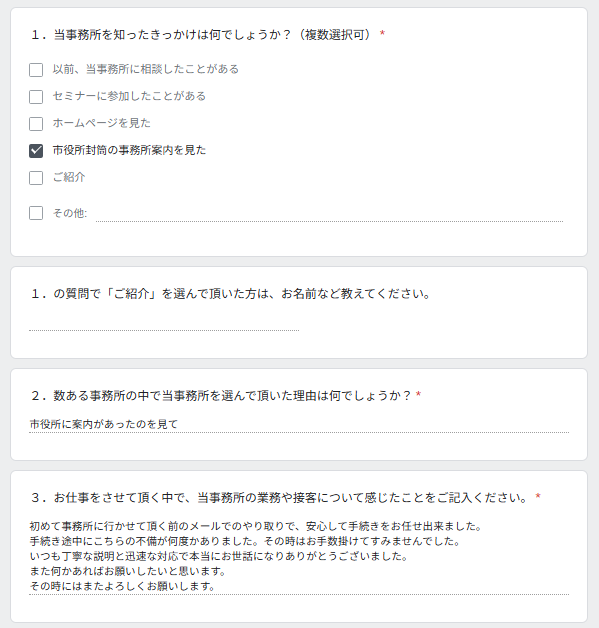599x628 pixels.
Task: Click the red required asterisk of question 2
Action: pos(418,395)
